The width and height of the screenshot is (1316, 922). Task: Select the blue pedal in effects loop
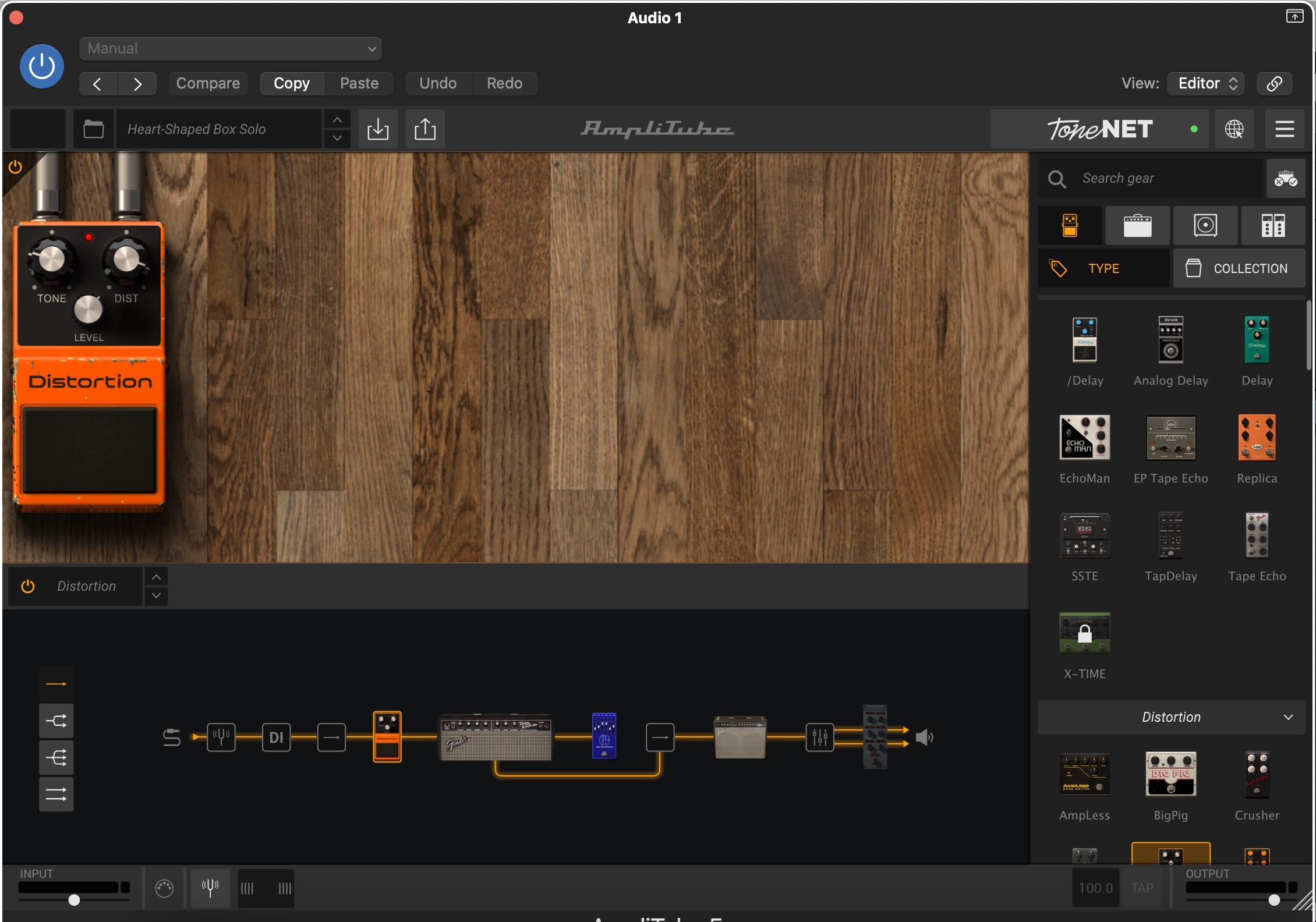point(604,736)
